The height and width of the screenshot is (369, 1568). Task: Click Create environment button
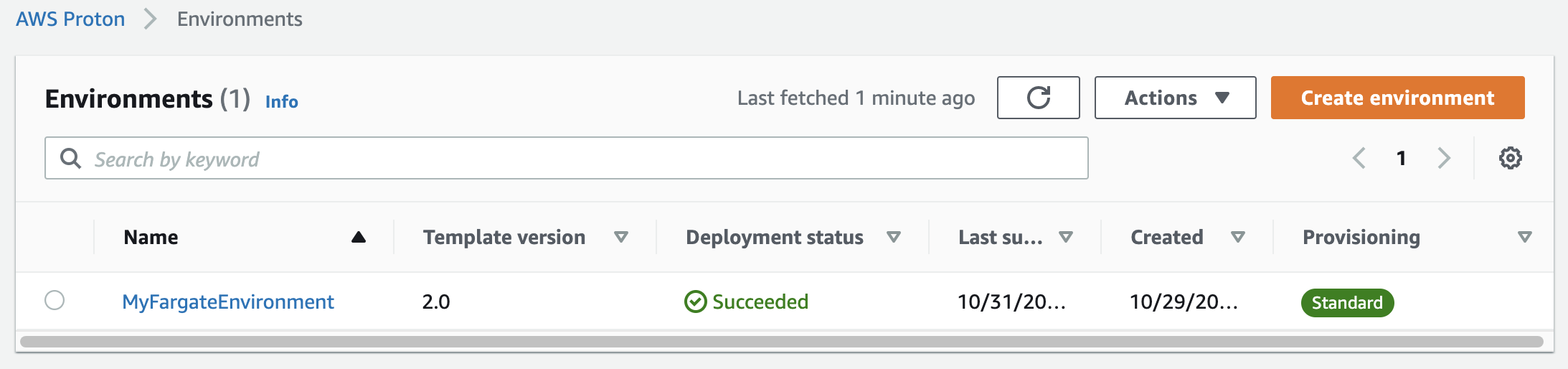(1397, 98)
